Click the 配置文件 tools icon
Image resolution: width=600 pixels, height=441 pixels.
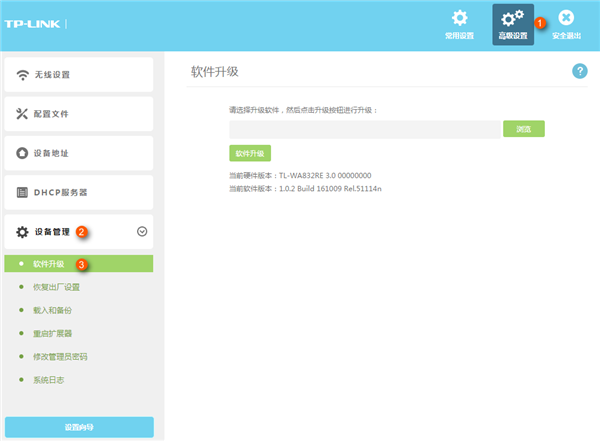[x=22, y=113]
